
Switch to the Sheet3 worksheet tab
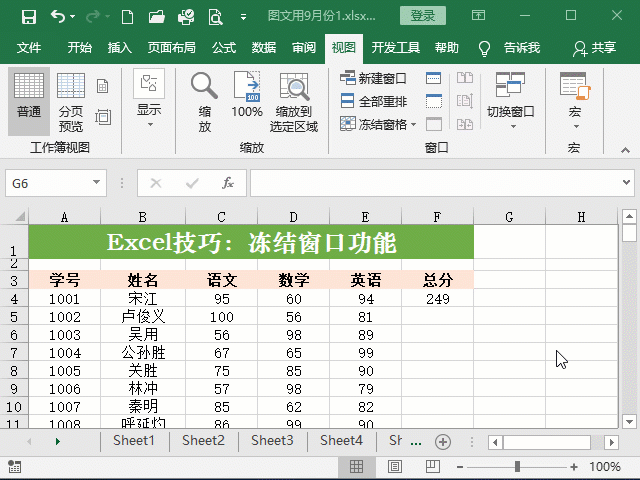coord(272,440)
